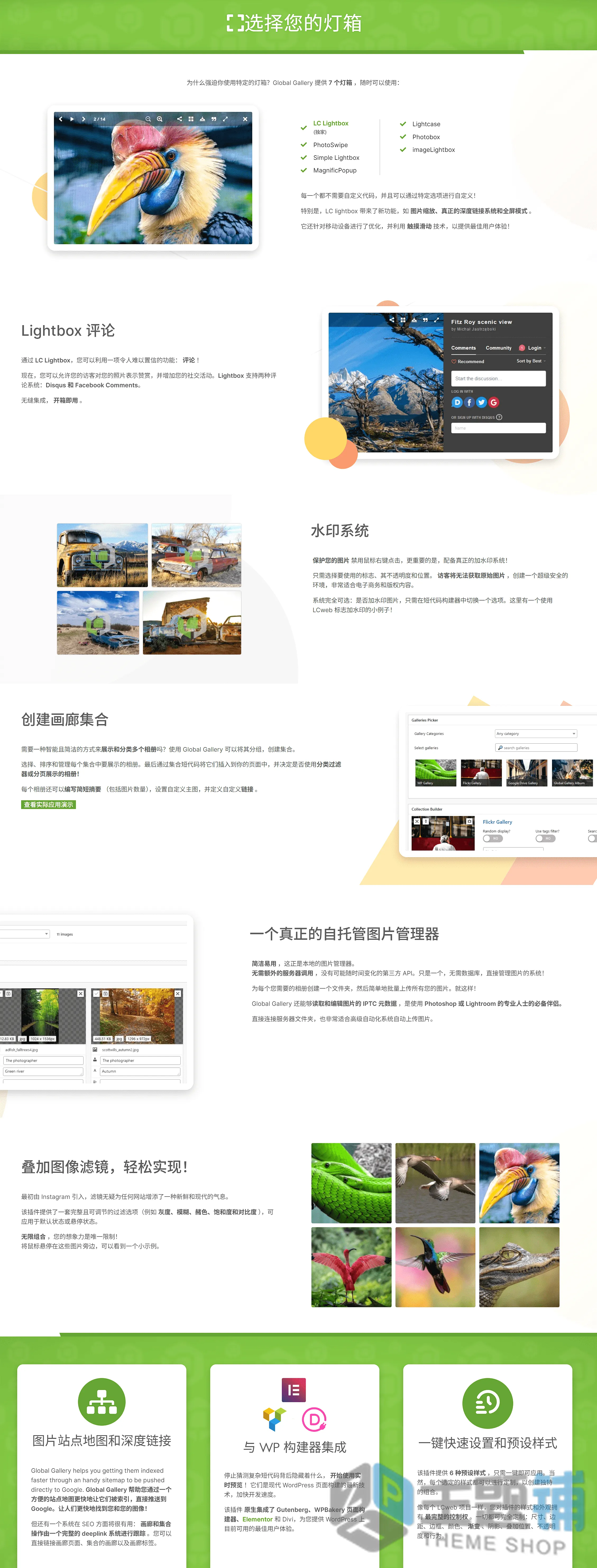Image resolution: width=597 pixels, height=1568 pixels.
Task: Remove the autumn image in image manager
Action: pos(178,993)
